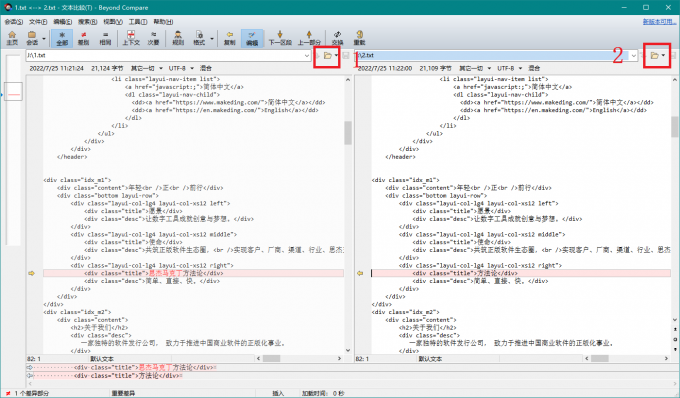Click 2022/7/25 11:22:00 timestamp
Screen dimensions: 680x398
tap(385, 68)
